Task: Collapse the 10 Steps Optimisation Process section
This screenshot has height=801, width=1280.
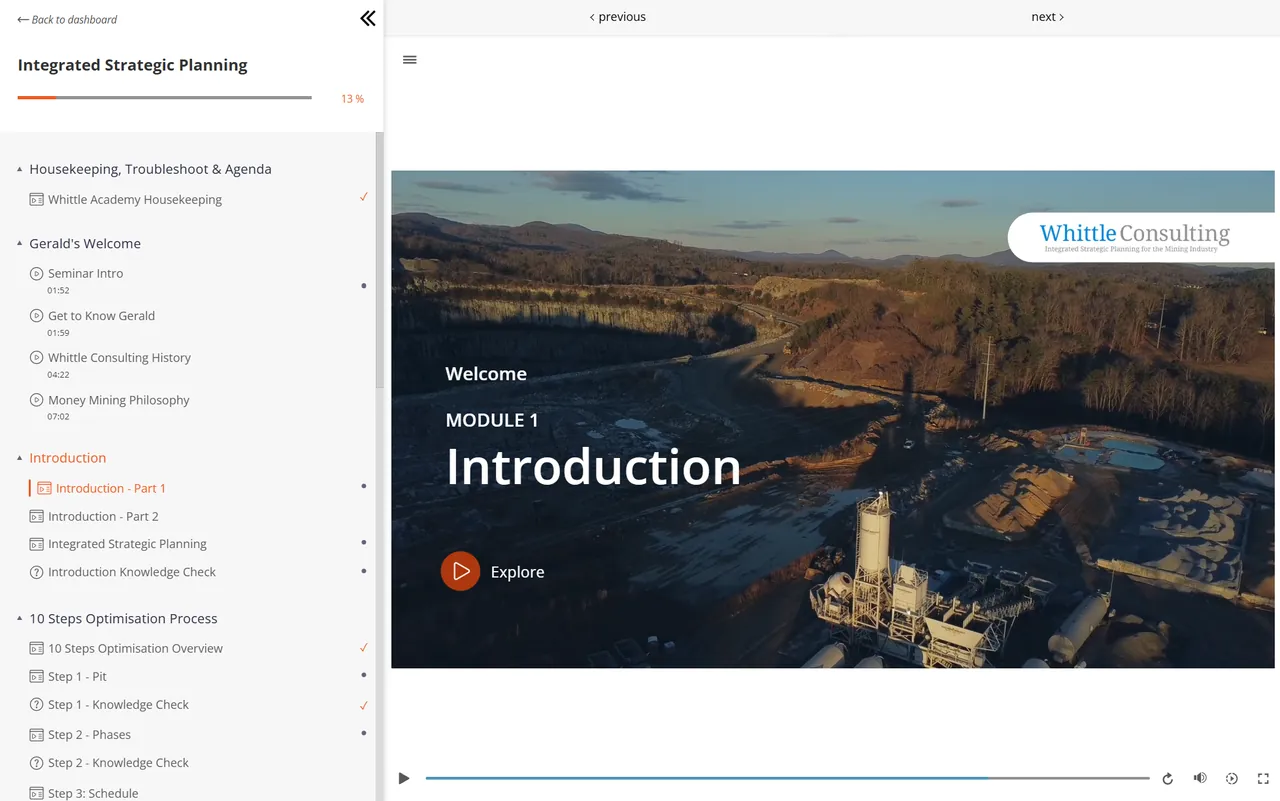Action: pos(20,618)
